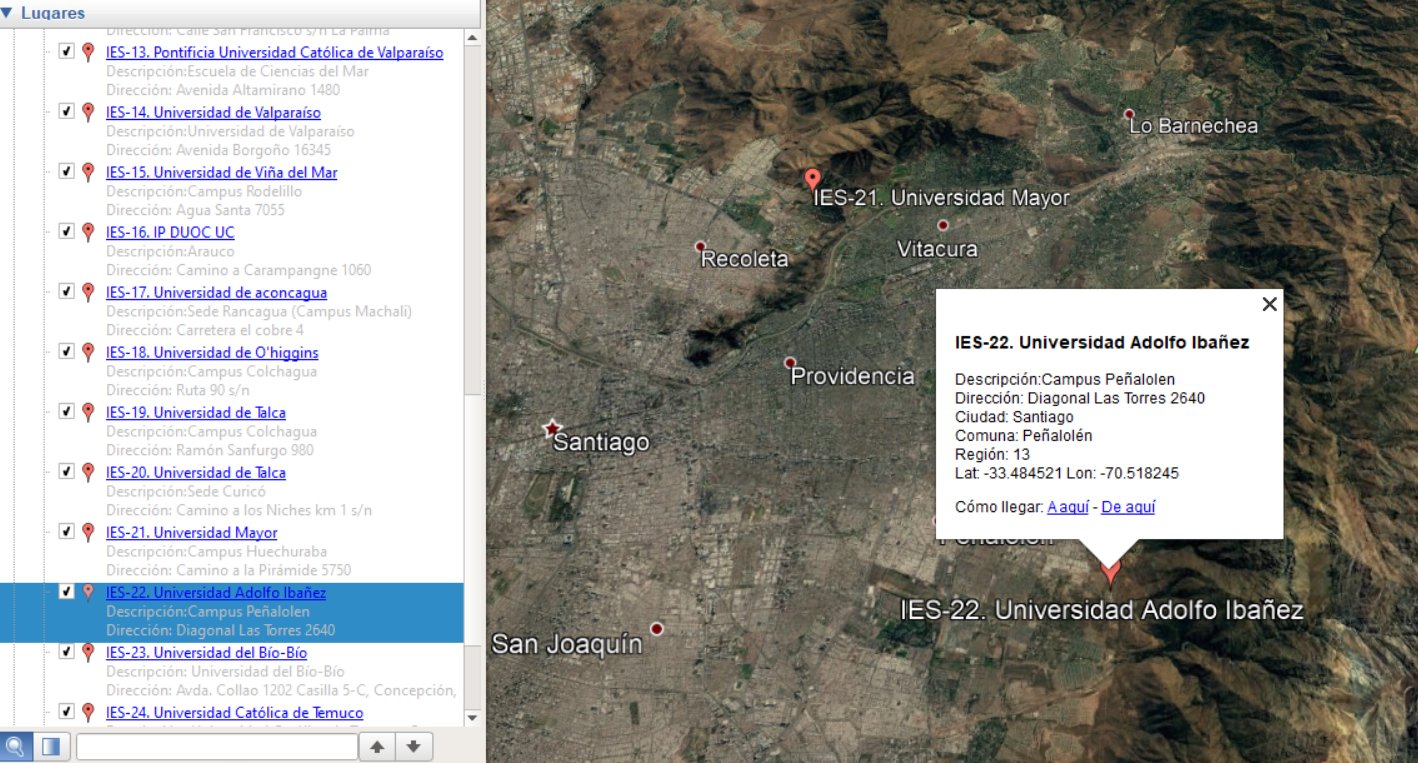Open the IES-17 Universidad de aconcagua link

pyautogui.click(x=216, y=292)
